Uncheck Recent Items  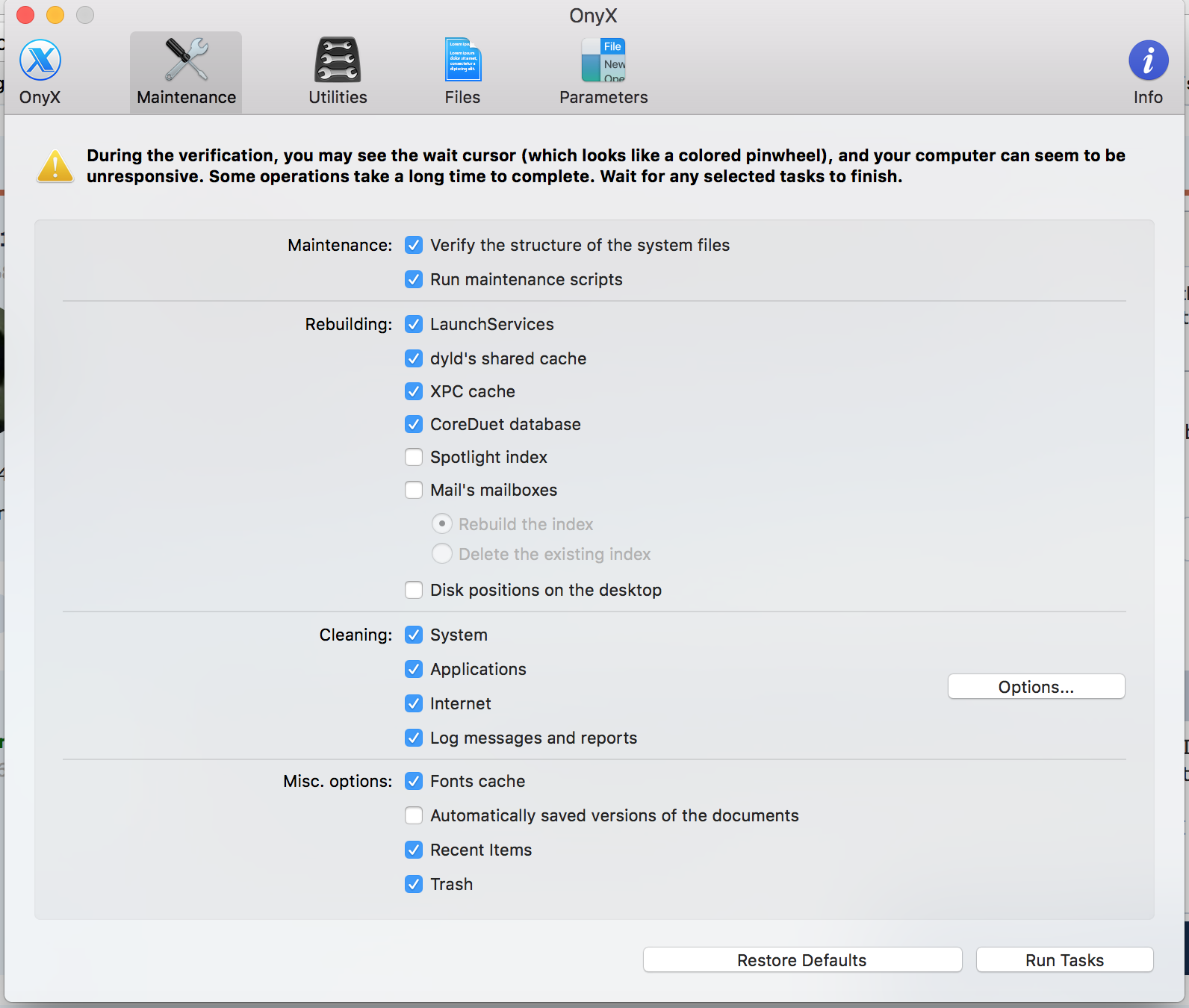pyautogui.click(x=414, y=850)
